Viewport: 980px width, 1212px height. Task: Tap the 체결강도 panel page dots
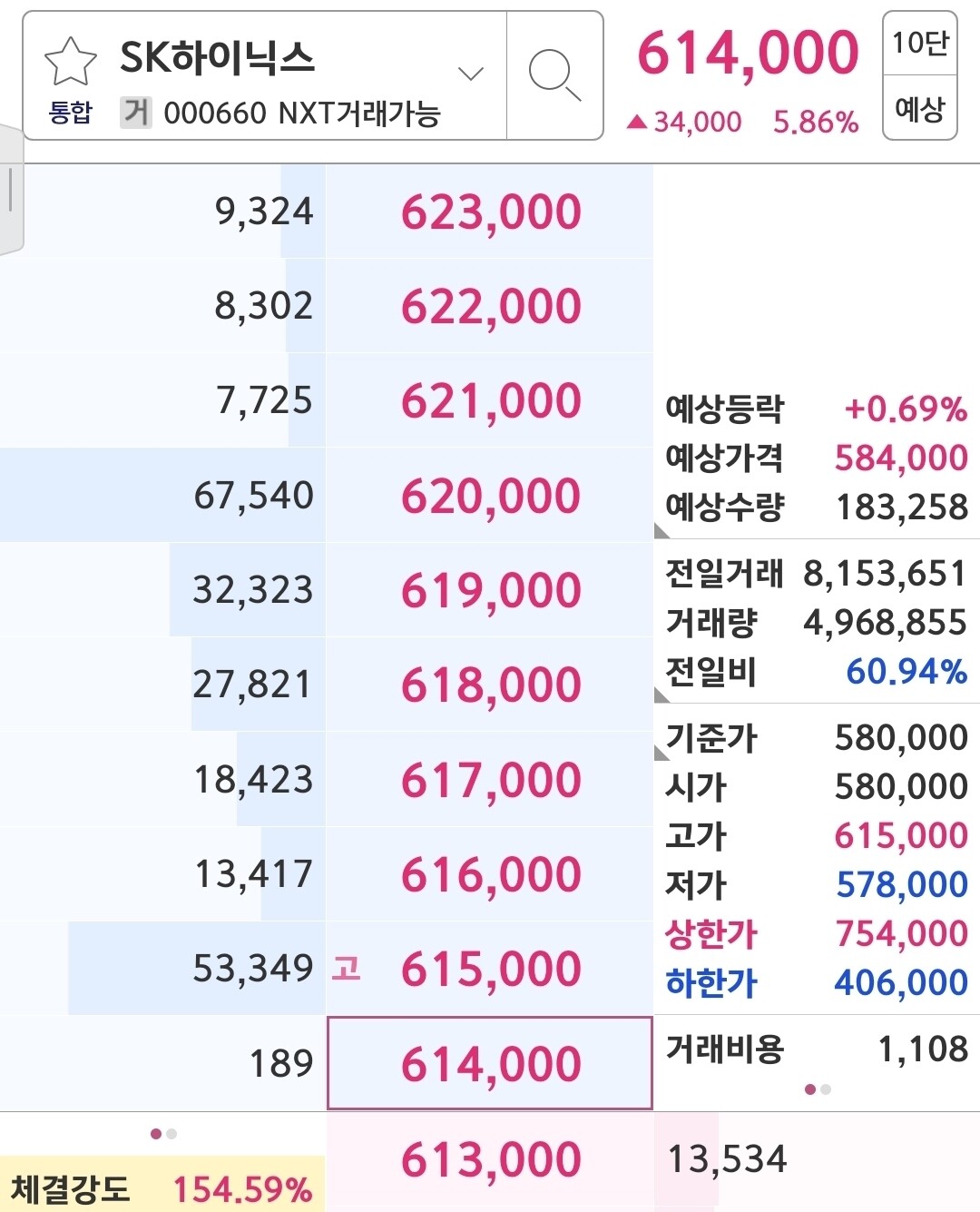(163, 1133)
